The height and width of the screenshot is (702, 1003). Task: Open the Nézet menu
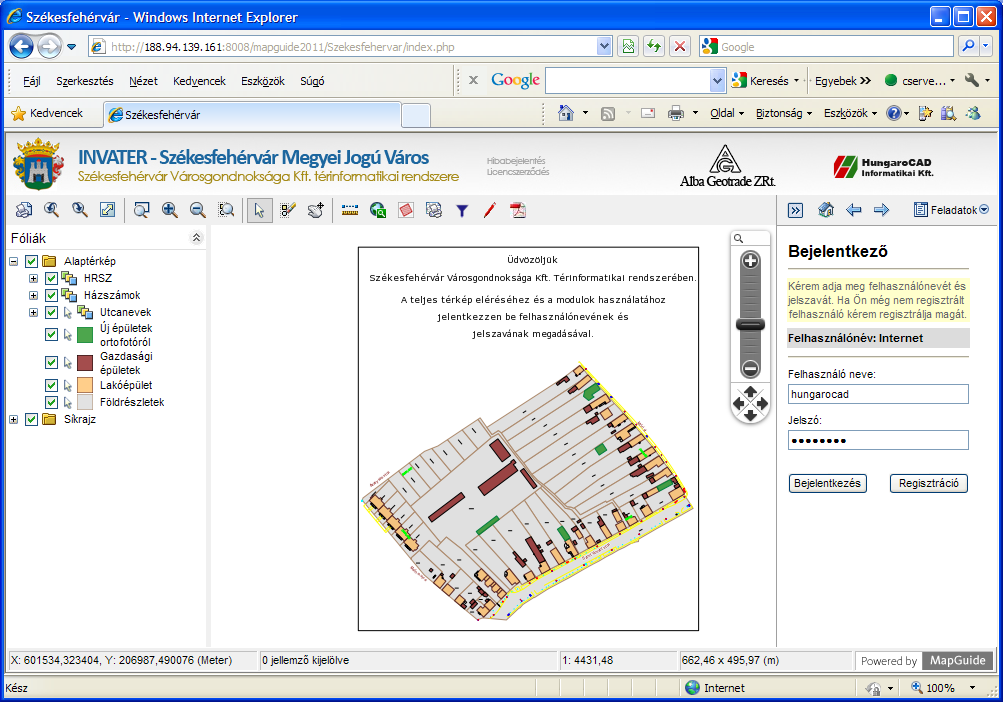click(143, 81)
